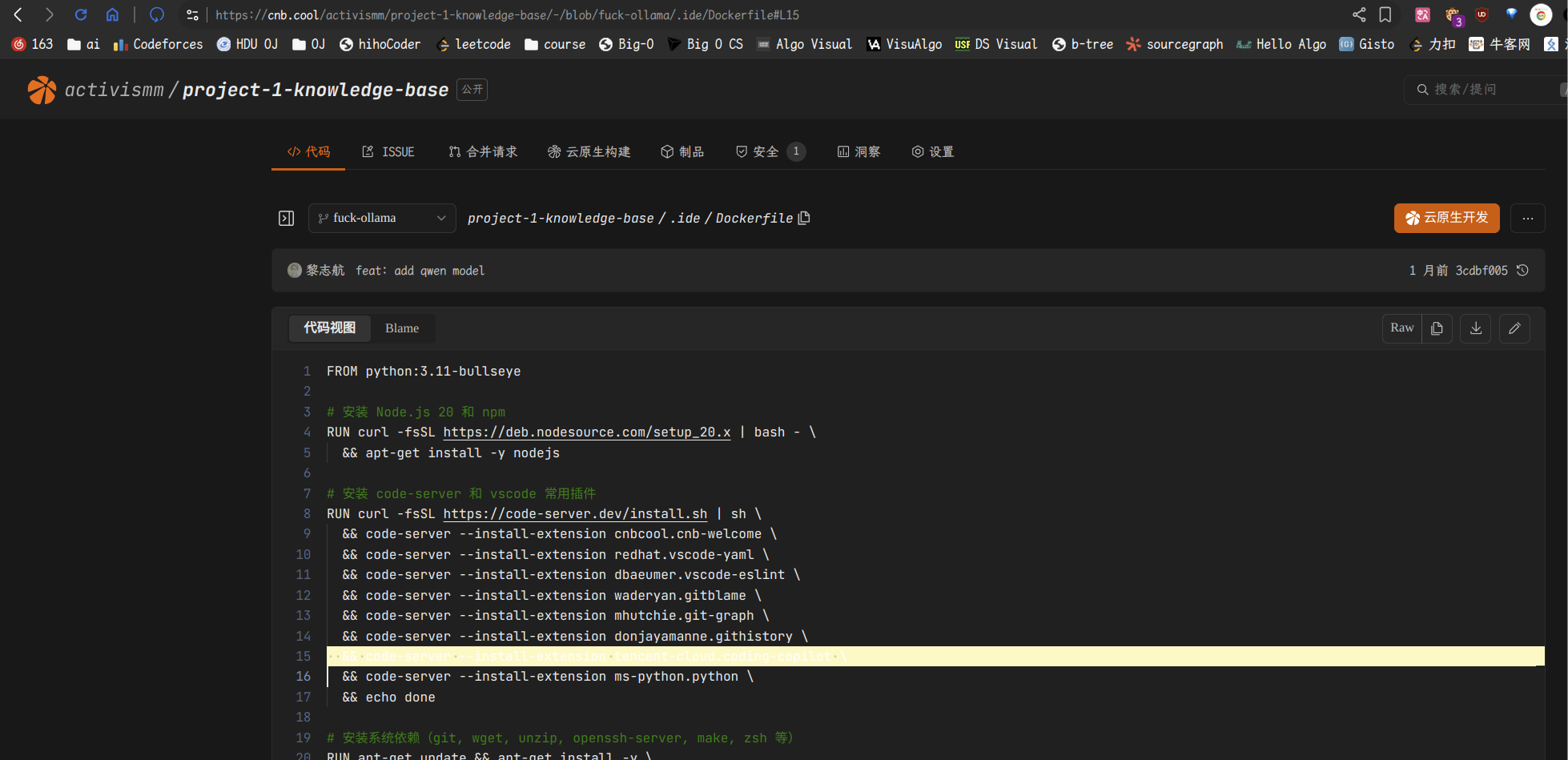Switch to 合并请求 tab
This screenshot has height=760, width=1568.
pyautogui.click(x=483, y=152)
